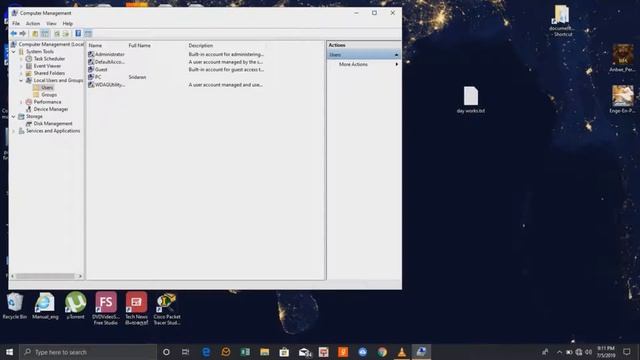
Task: Click the taskbar search box
Action: pyautogui.click(x=88, y=352)
